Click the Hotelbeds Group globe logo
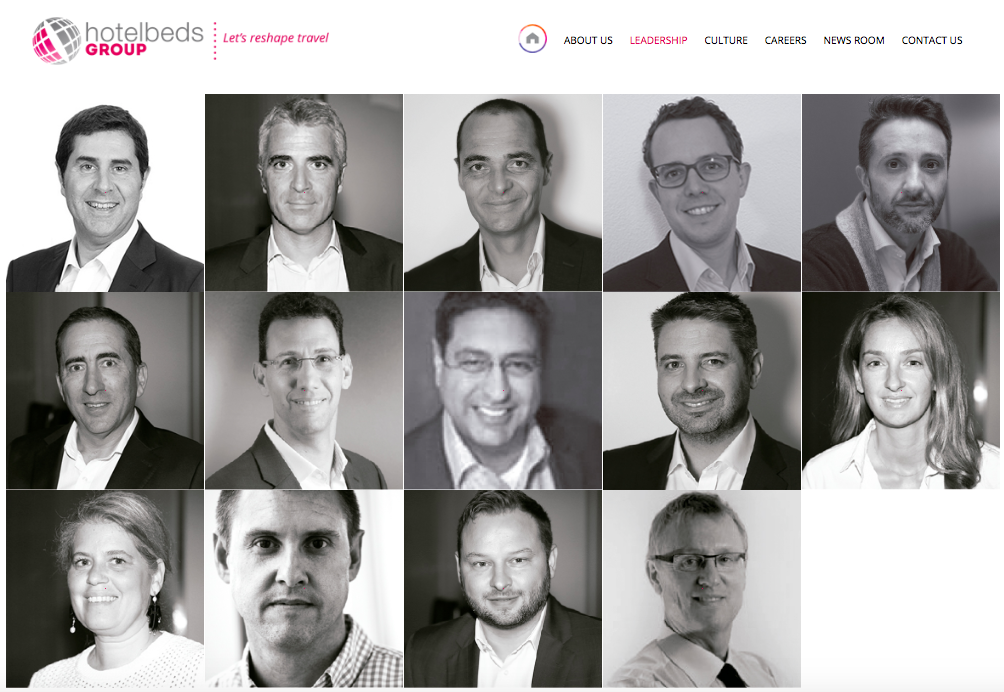This screenshot has height=692, width=1004. pyautogui.click(x=56, y=40)
